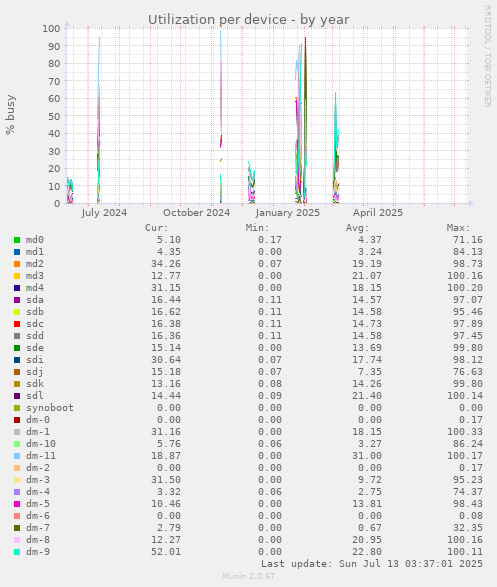Click dm-11 average value 31.00
Viewport: 497px width, 587px height.
tap(367, 456)
